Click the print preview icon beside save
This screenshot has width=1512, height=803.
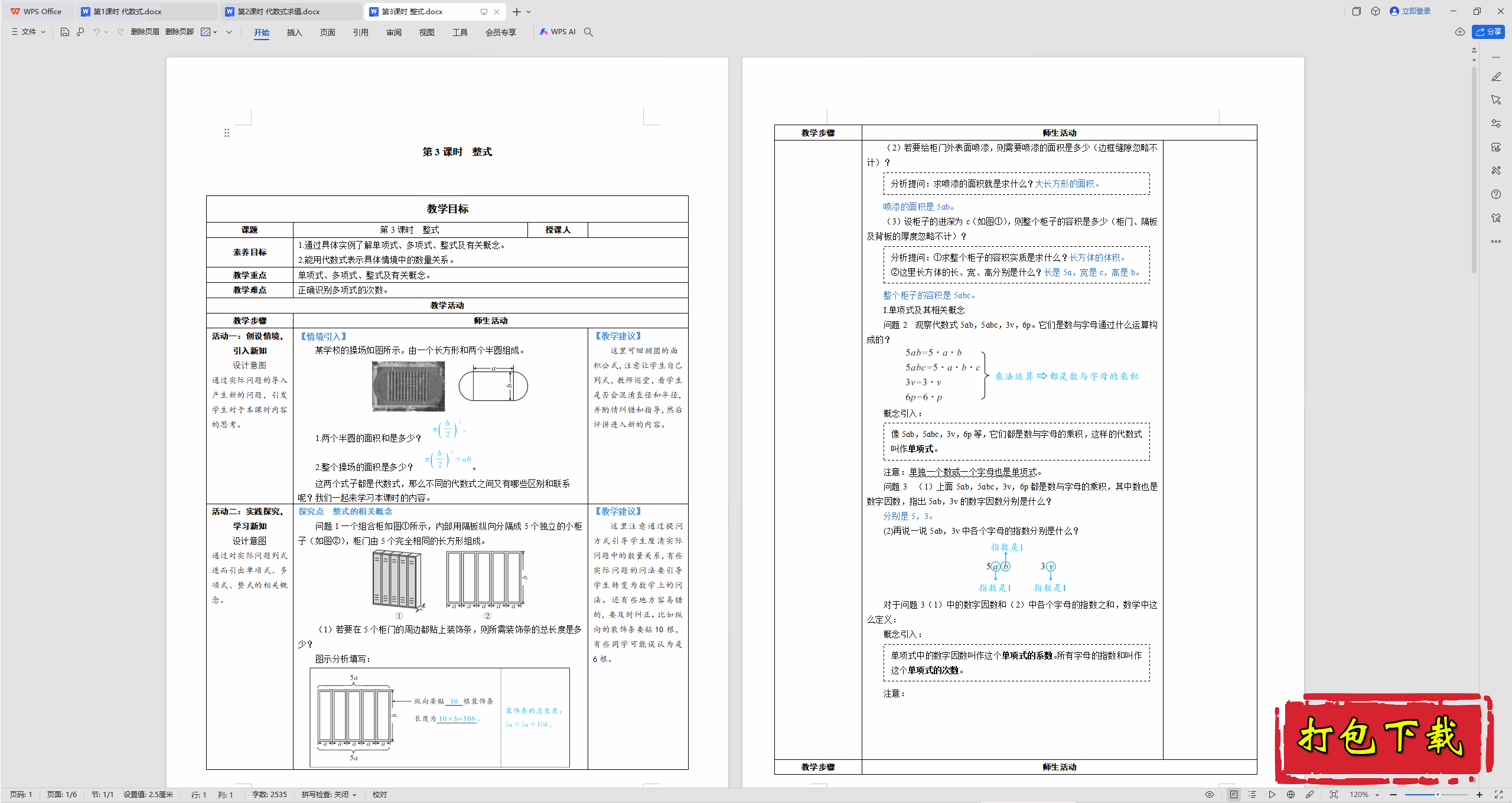click(x=80, y=32)
